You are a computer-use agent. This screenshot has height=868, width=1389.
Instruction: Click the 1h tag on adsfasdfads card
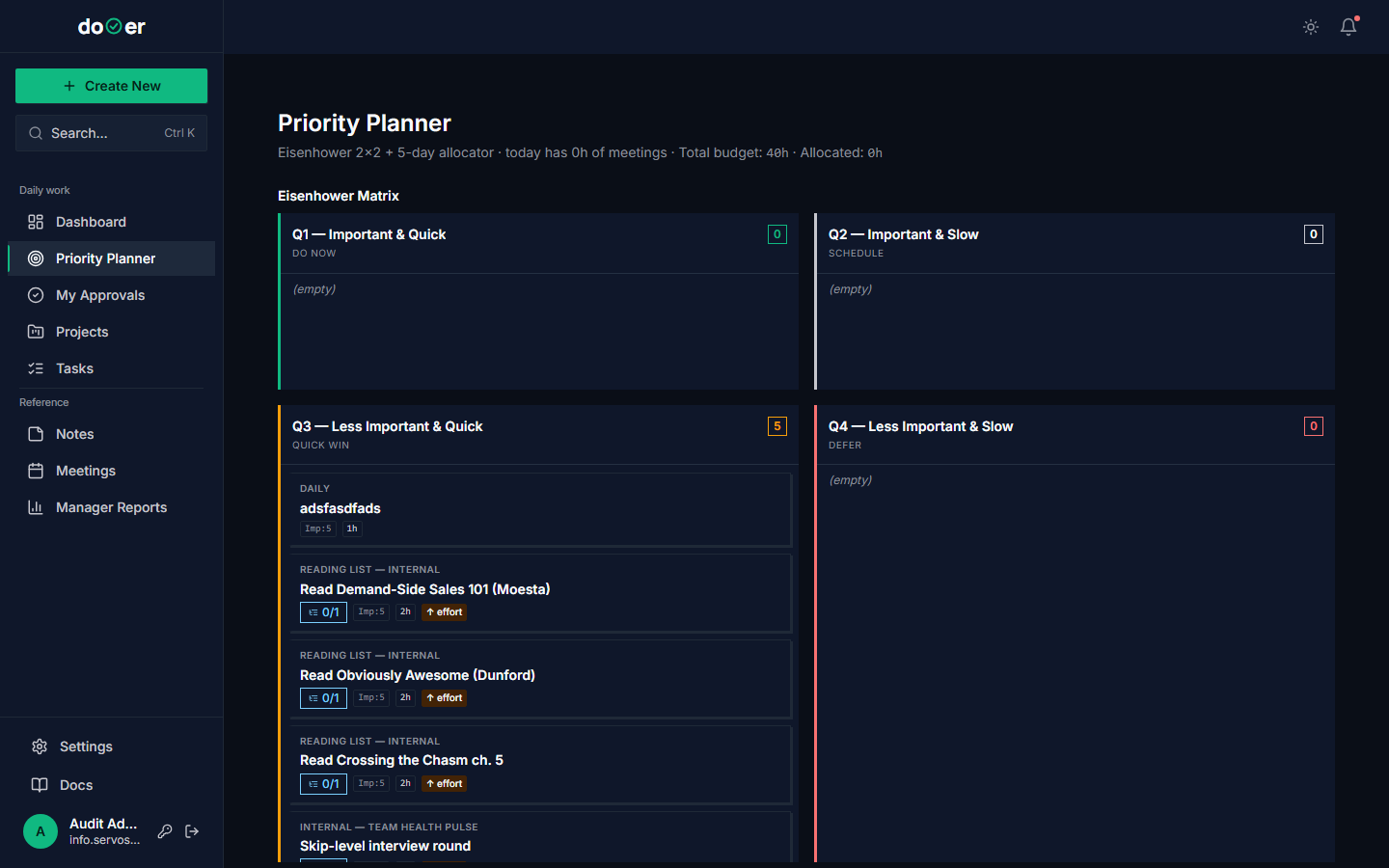tap(352, 529)
